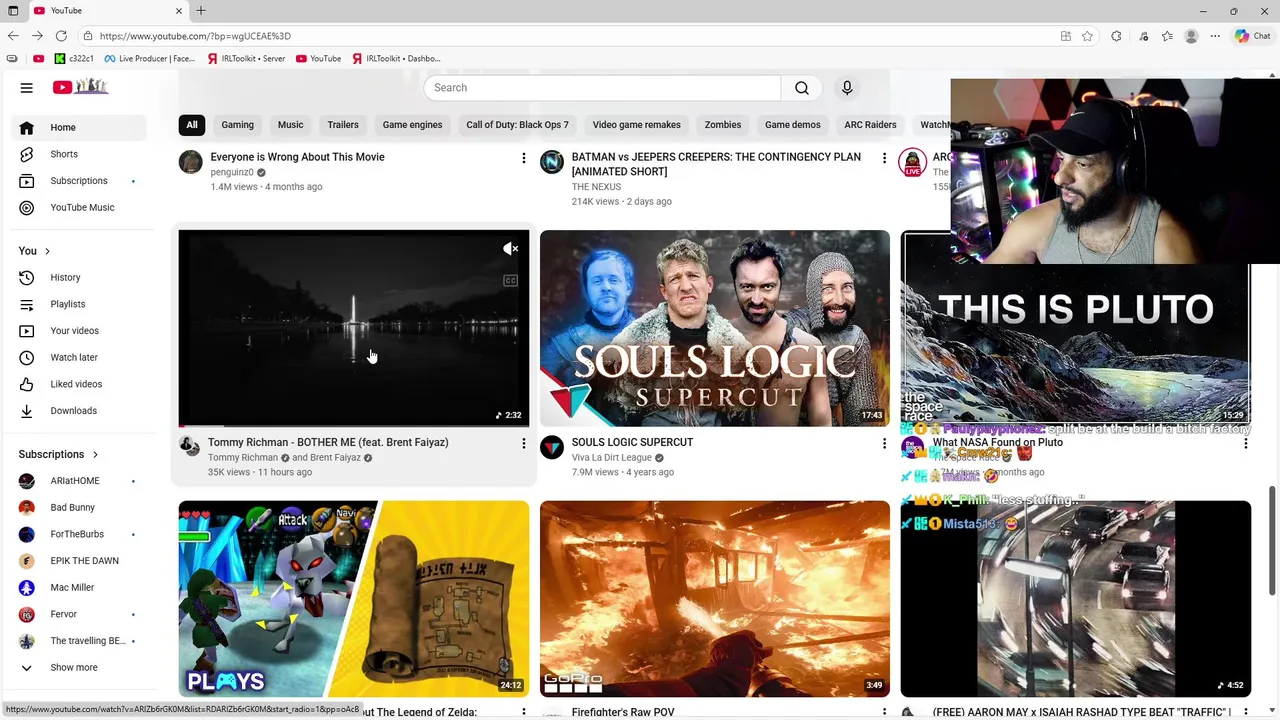Start voice search with the microphone
1280x720 pixels.
click(847, 88)
